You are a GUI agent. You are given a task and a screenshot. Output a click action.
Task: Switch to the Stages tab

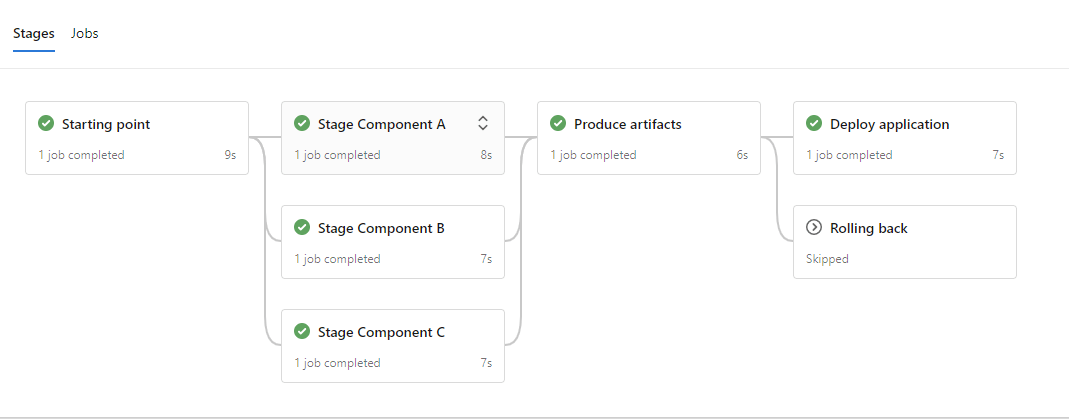pos(34,34)
